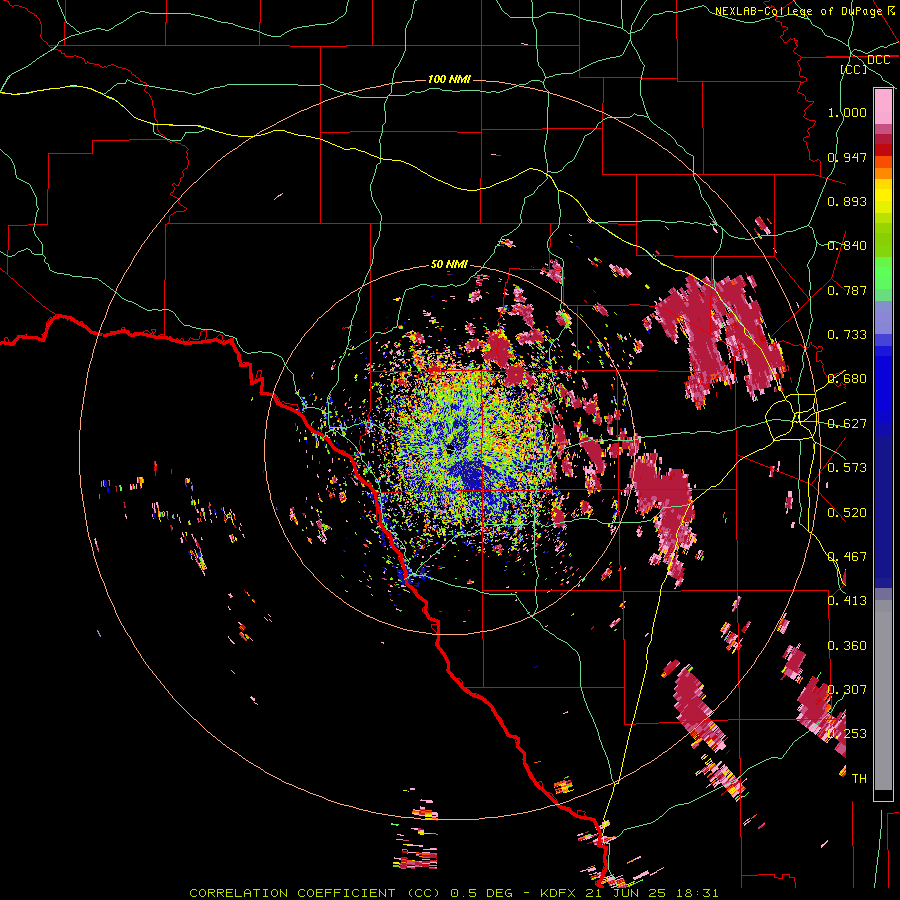Select the 0.520 scale value

[847, 513]
